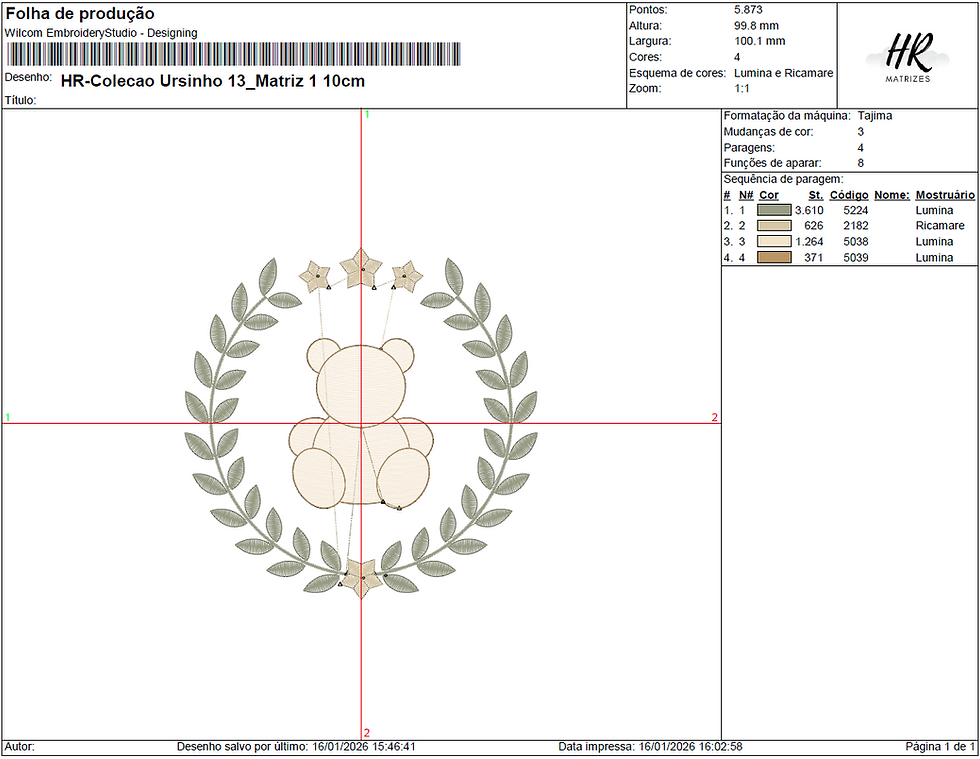Click thread code "2182"

click(x=856, y=226)
